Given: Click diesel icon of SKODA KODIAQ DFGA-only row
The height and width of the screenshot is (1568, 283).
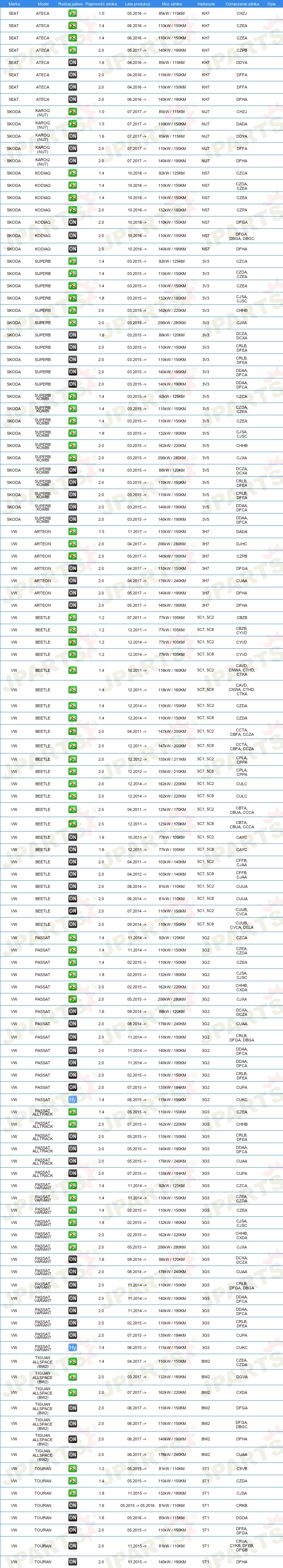Looking at the screenshot, I should click(x=73, y=222).
